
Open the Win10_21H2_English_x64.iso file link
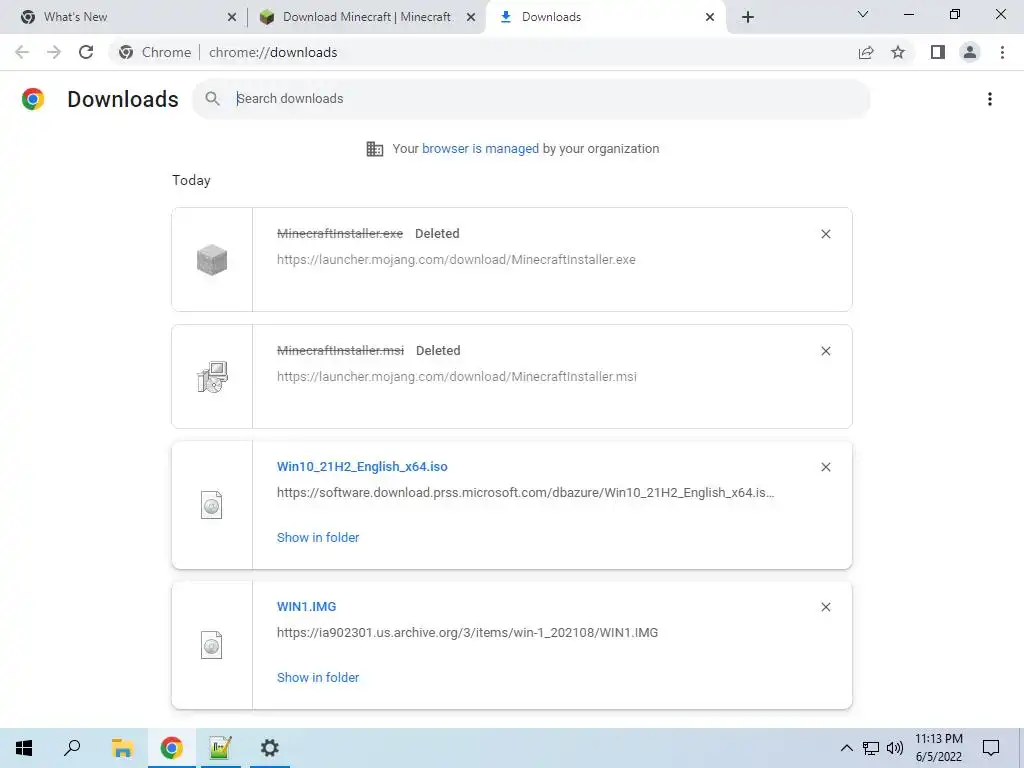(362, 466)
